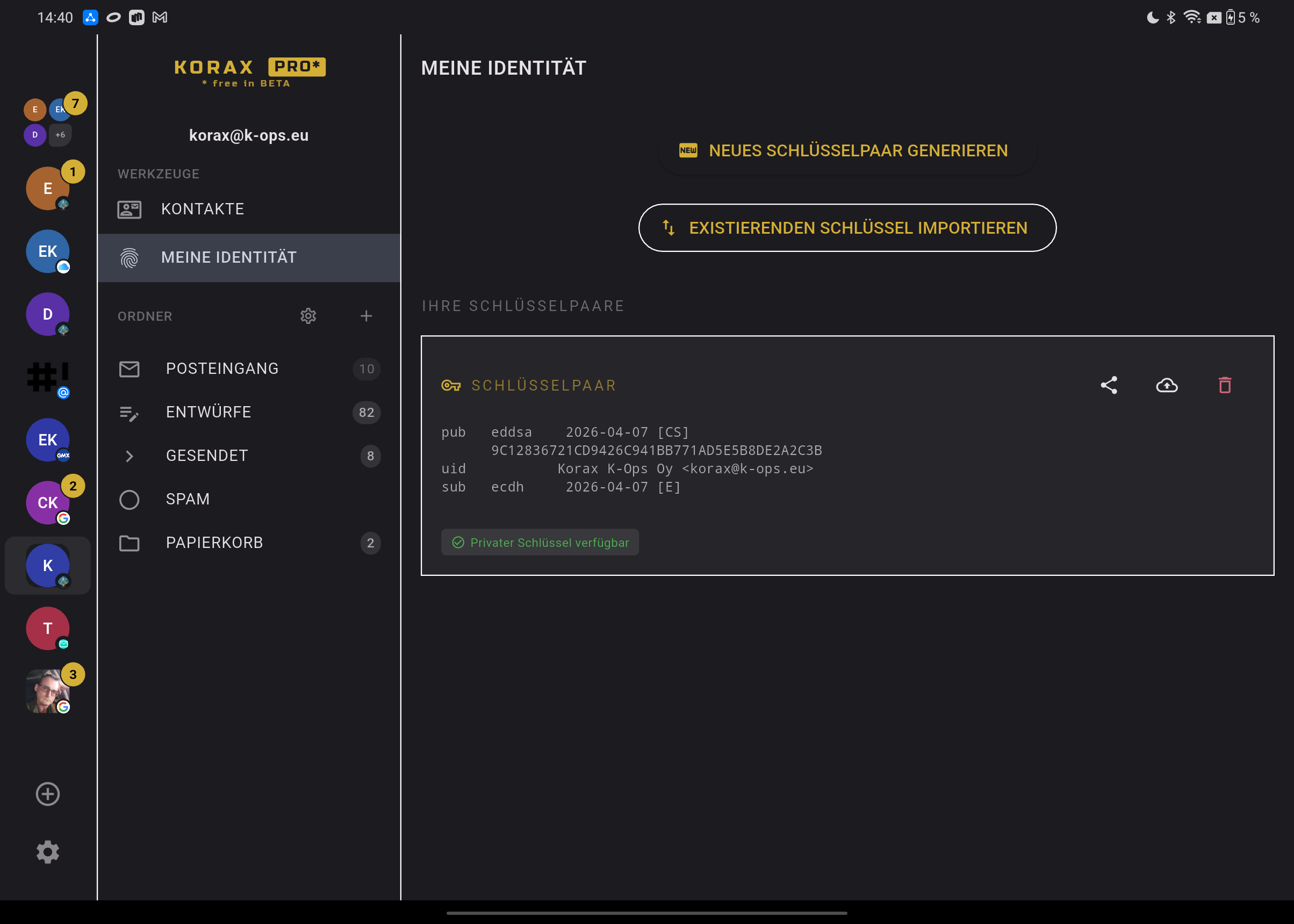Screen dimensions: 1294x924
Task: Open the combined accounts avatar group
Action: pyautogui.click(x=48, y=122)
